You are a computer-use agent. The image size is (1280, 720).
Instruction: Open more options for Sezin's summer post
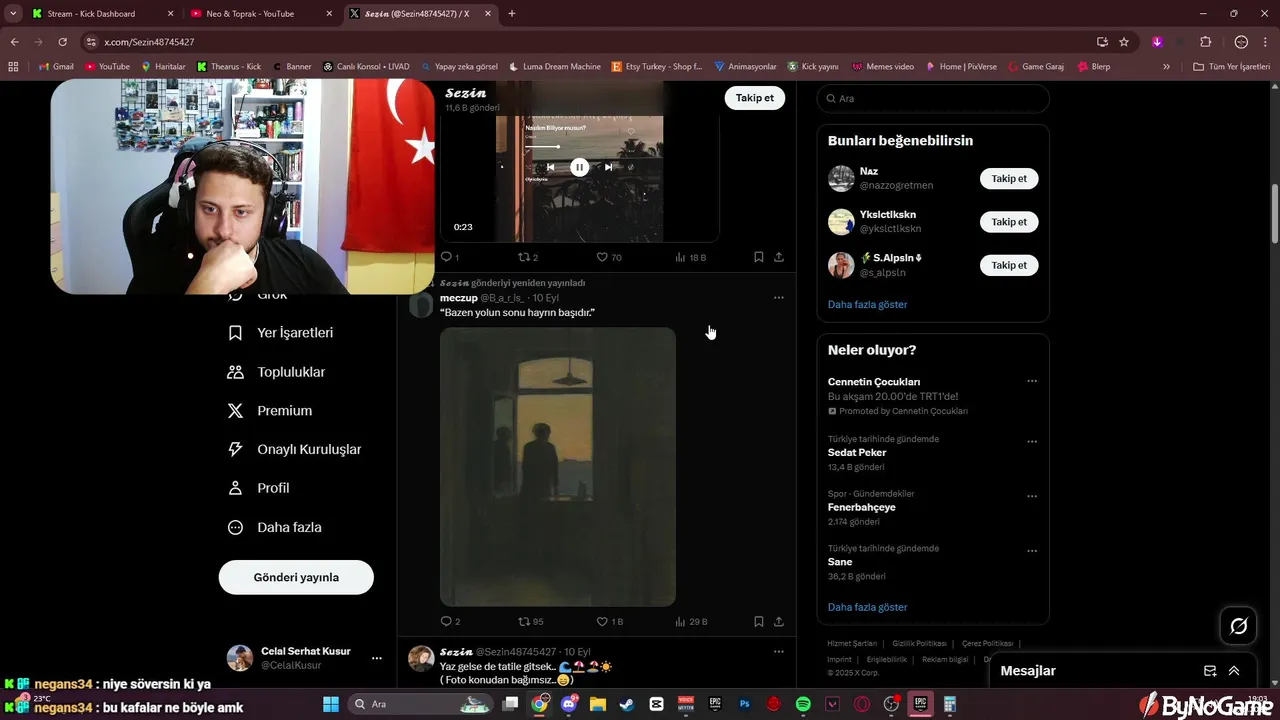click(x=779, y=651)
